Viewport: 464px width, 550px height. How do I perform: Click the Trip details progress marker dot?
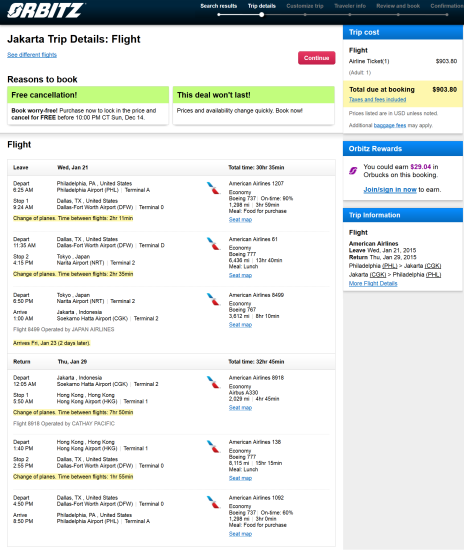tap(262, 15)
